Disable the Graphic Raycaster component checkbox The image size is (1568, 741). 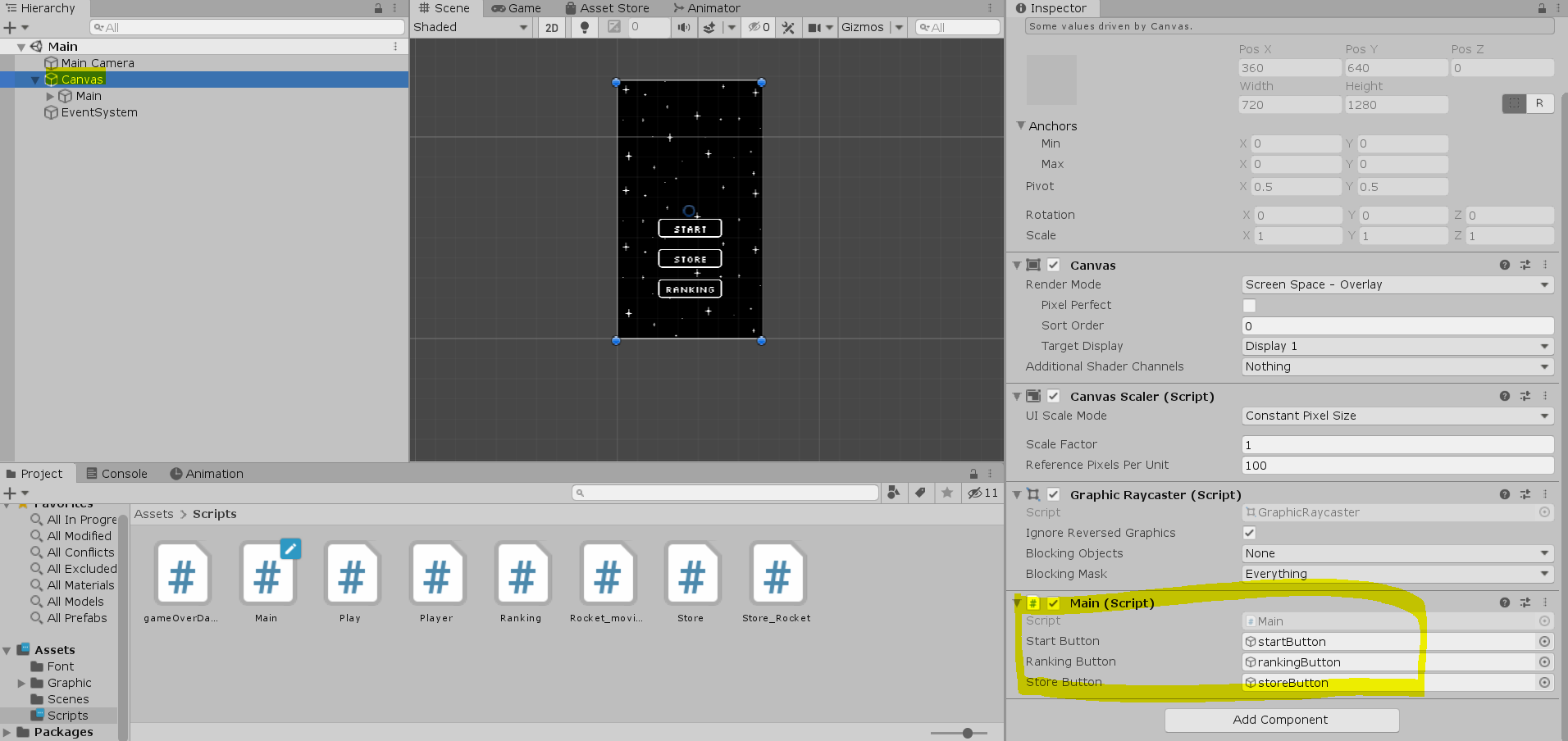tap(1054, 494)
